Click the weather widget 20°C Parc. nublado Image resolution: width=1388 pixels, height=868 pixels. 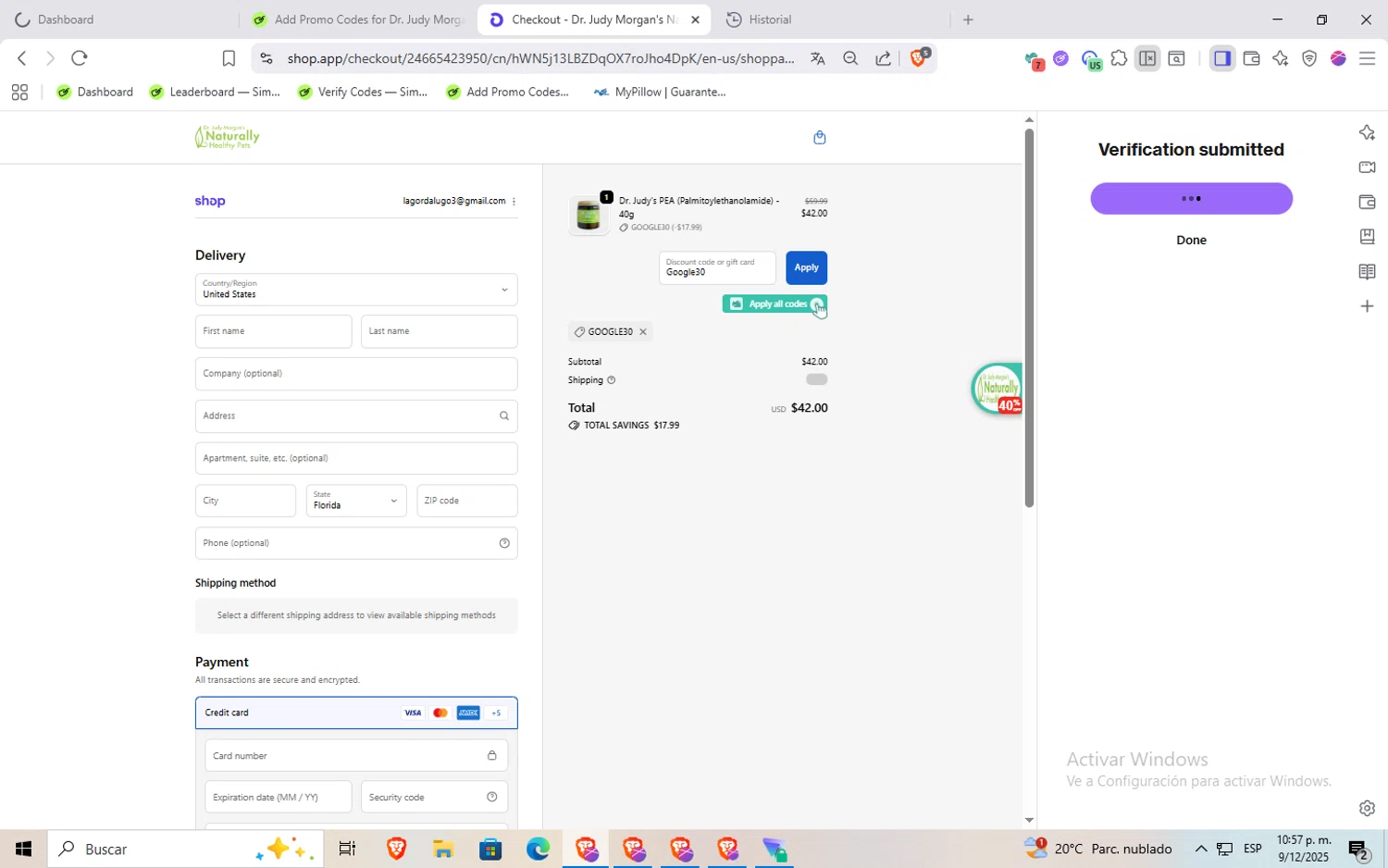tap(1098, 849)
